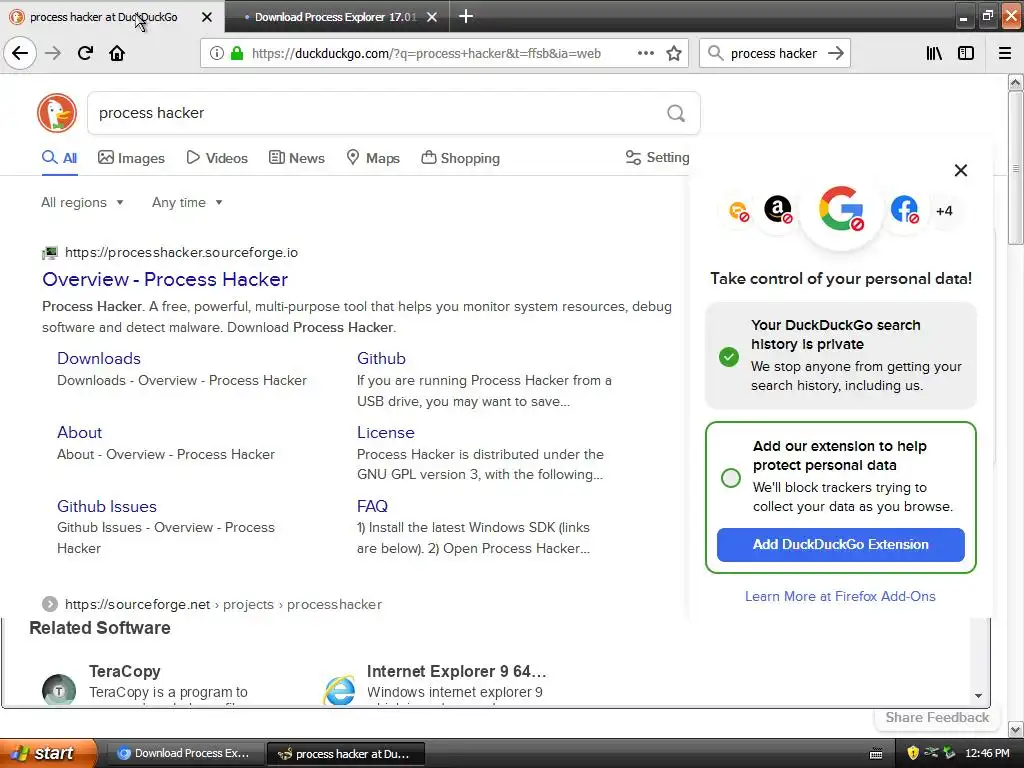Open the License sitelink

[386, 432]
